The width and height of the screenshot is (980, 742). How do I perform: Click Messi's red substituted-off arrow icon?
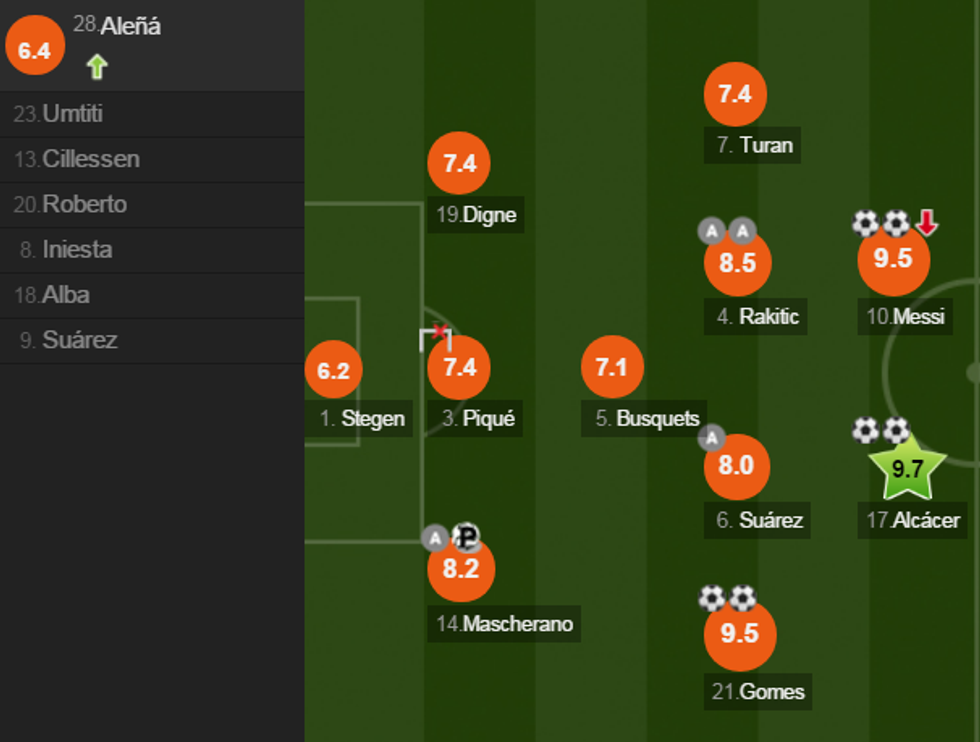tap(927, 223)
